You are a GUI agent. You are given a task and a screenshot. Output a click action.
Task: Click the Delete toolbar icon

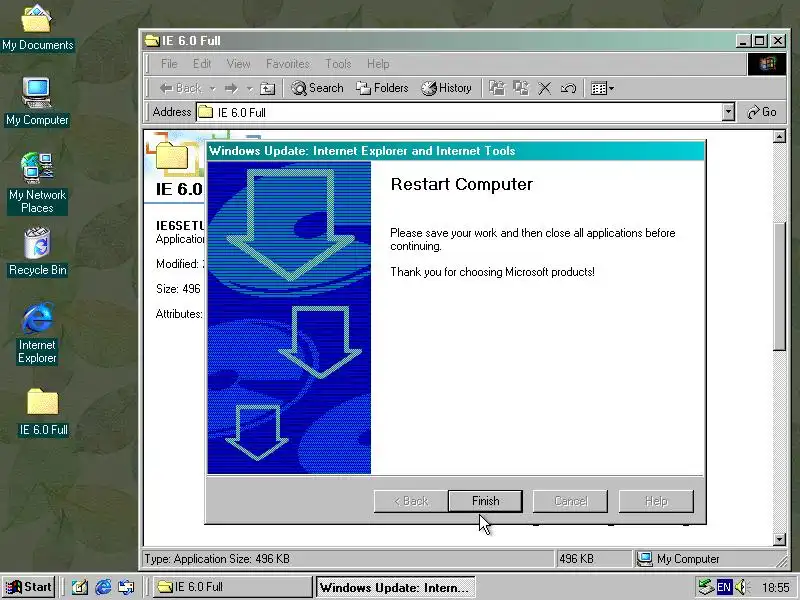(544, 88)
